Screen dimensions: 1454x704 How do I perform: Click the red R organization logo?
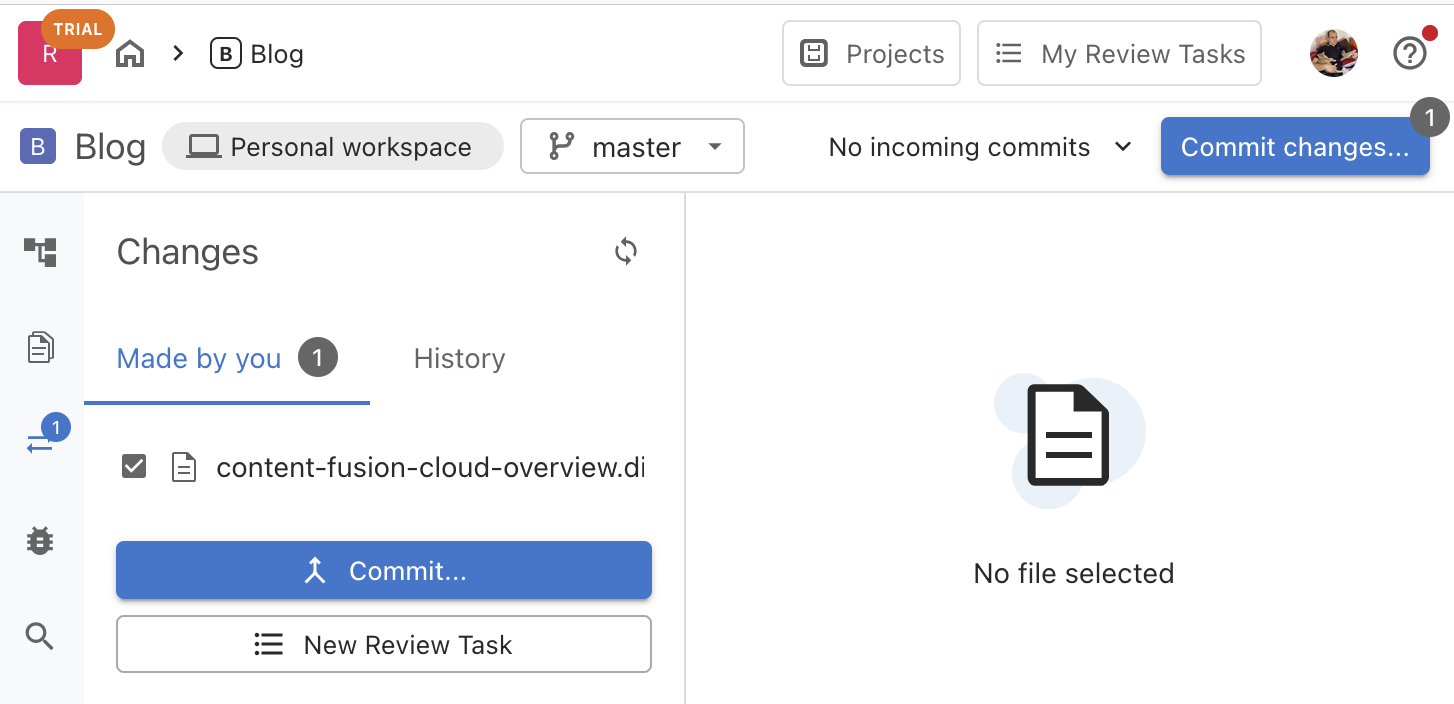[x=49, y=56]
